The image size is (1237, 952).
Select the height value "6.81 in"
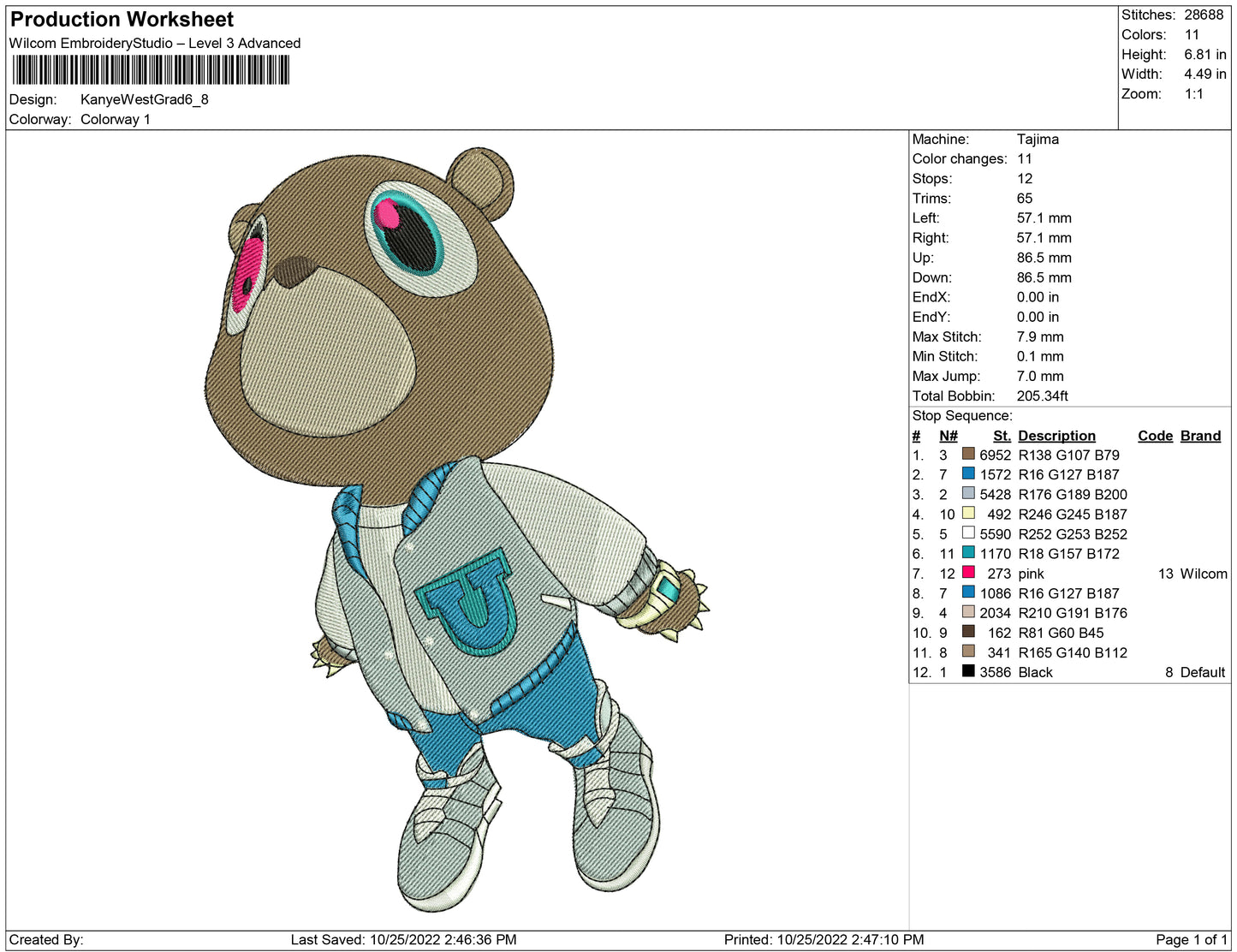pos(1205,54)
